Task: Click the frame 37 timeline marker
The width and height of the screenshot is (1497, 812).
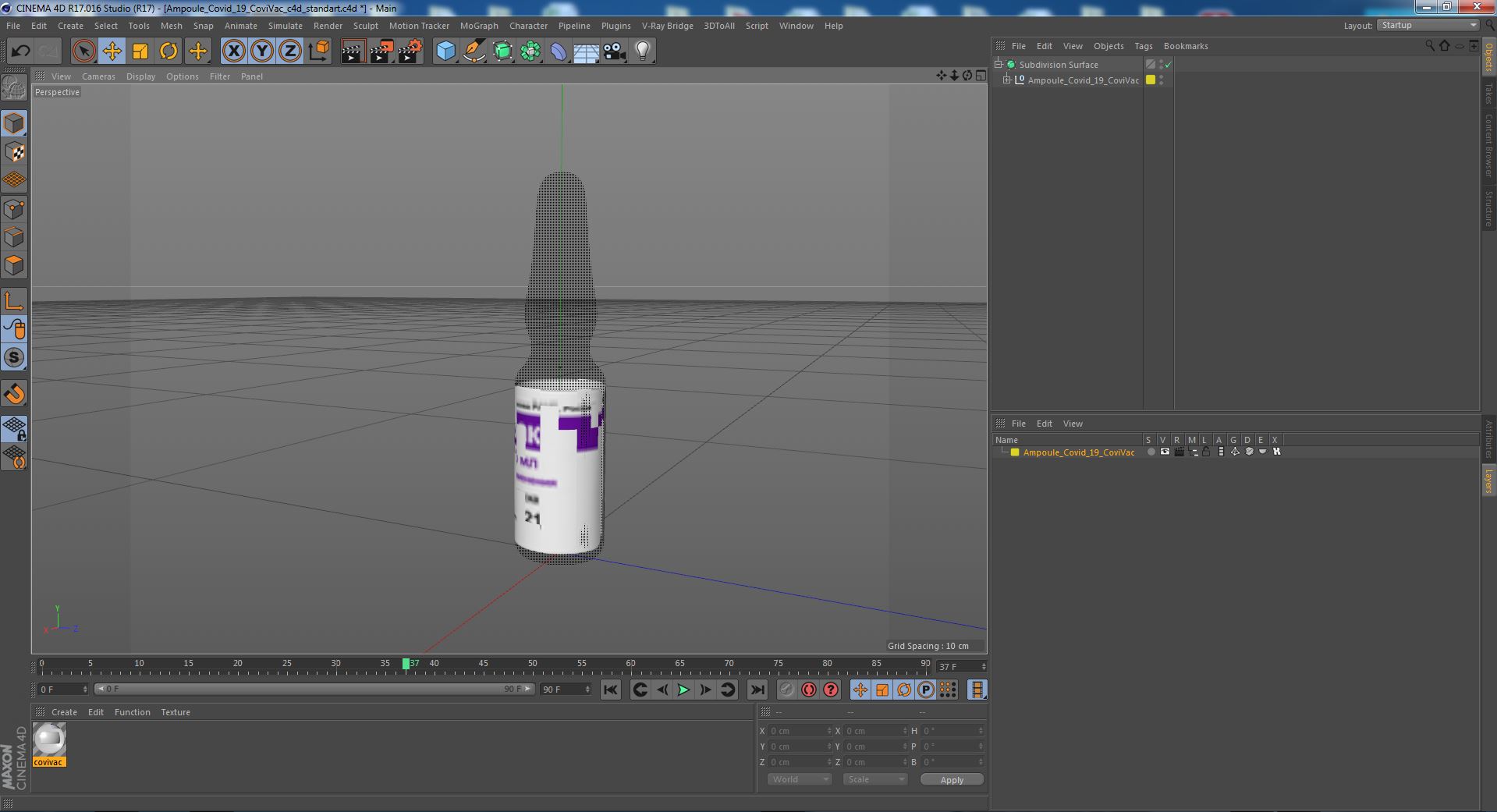Action: point(406,664)
